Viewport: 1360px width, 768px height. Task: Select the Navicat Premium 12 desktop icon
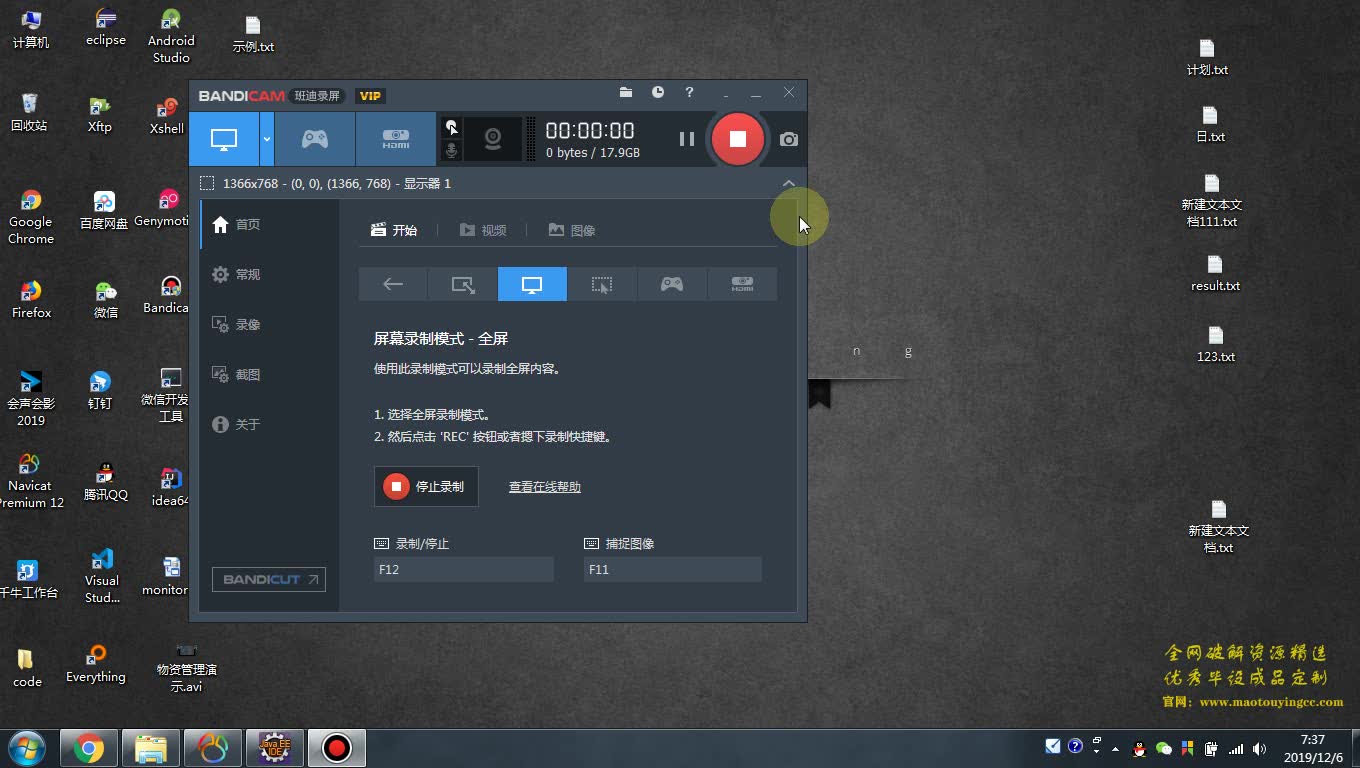pos(30,481)
